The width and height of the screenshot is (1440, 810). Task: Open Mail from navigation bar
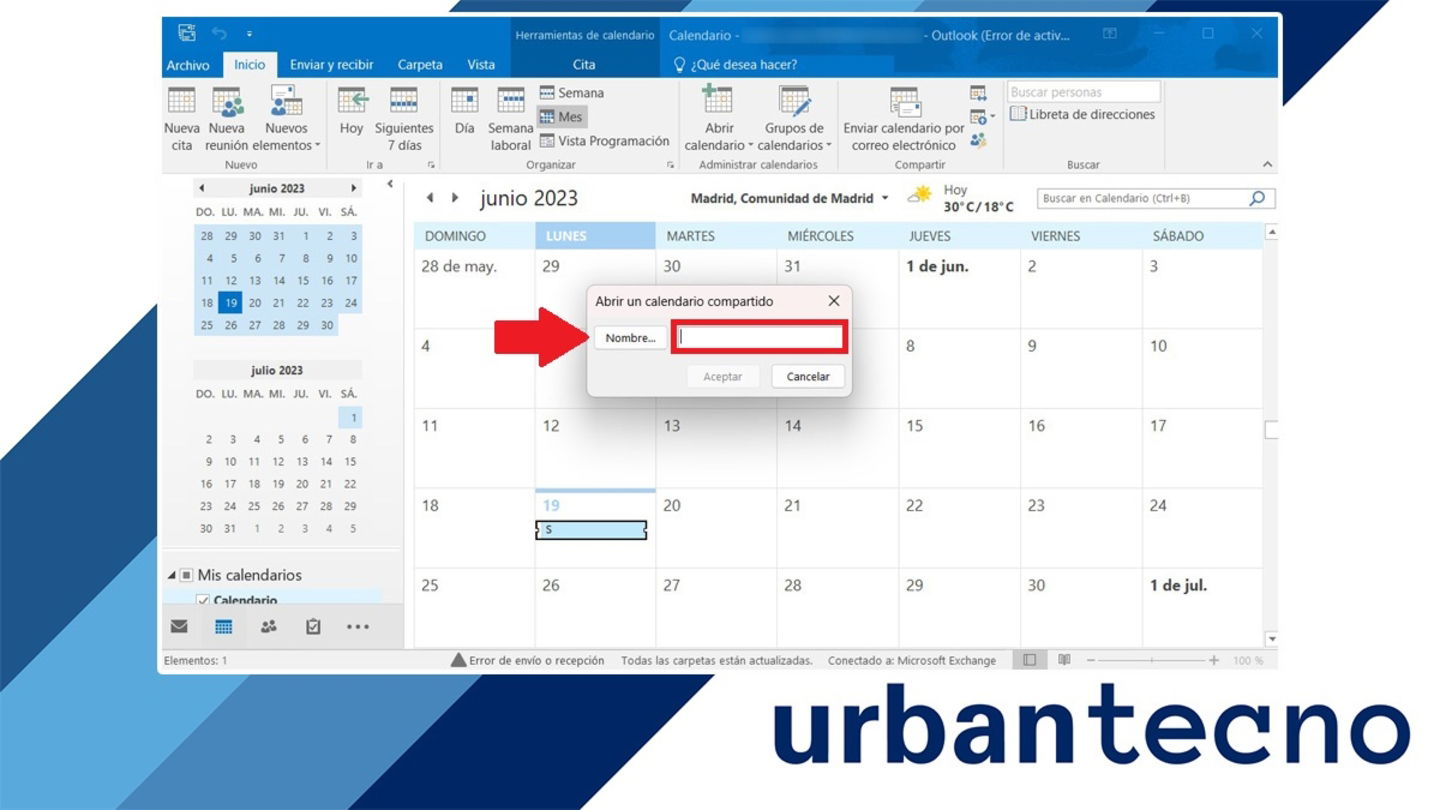(179, 627)
